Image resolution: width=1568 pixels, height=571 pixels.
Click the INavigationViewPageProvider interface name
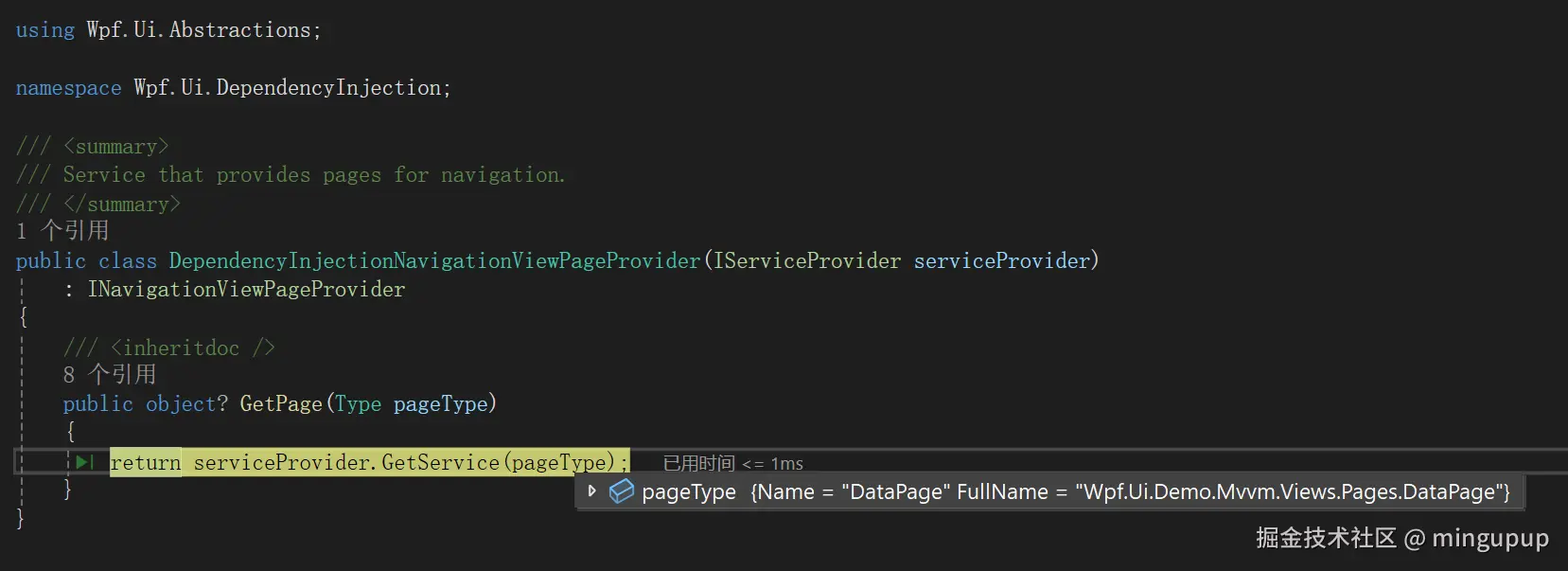246,289
